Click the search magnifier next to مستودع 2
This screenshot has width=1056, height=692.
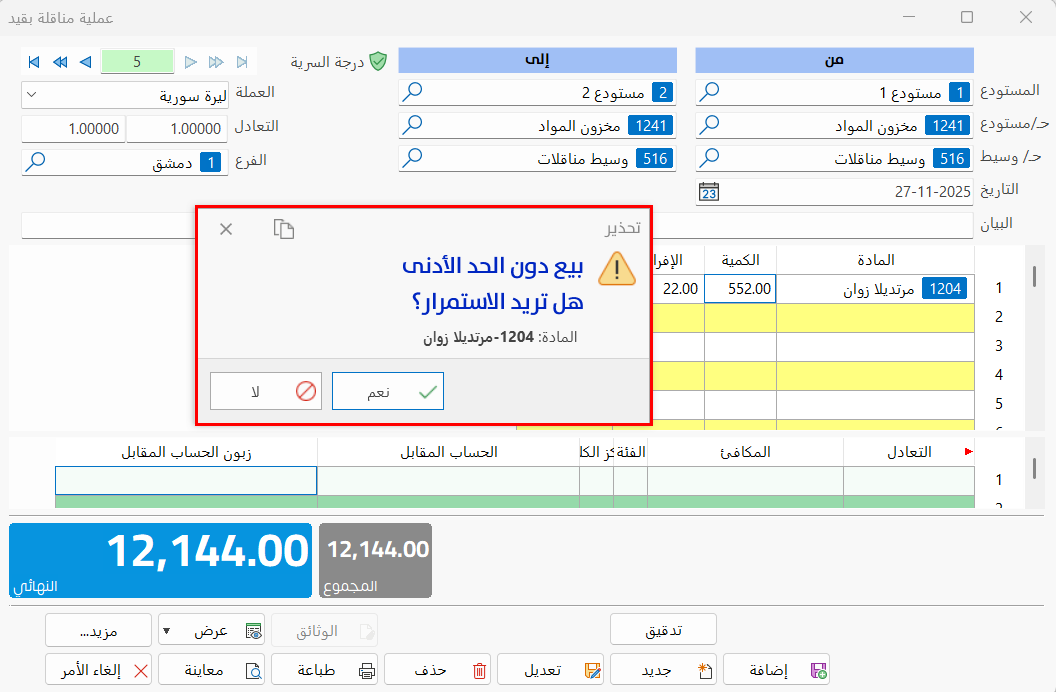pos(412,91)
